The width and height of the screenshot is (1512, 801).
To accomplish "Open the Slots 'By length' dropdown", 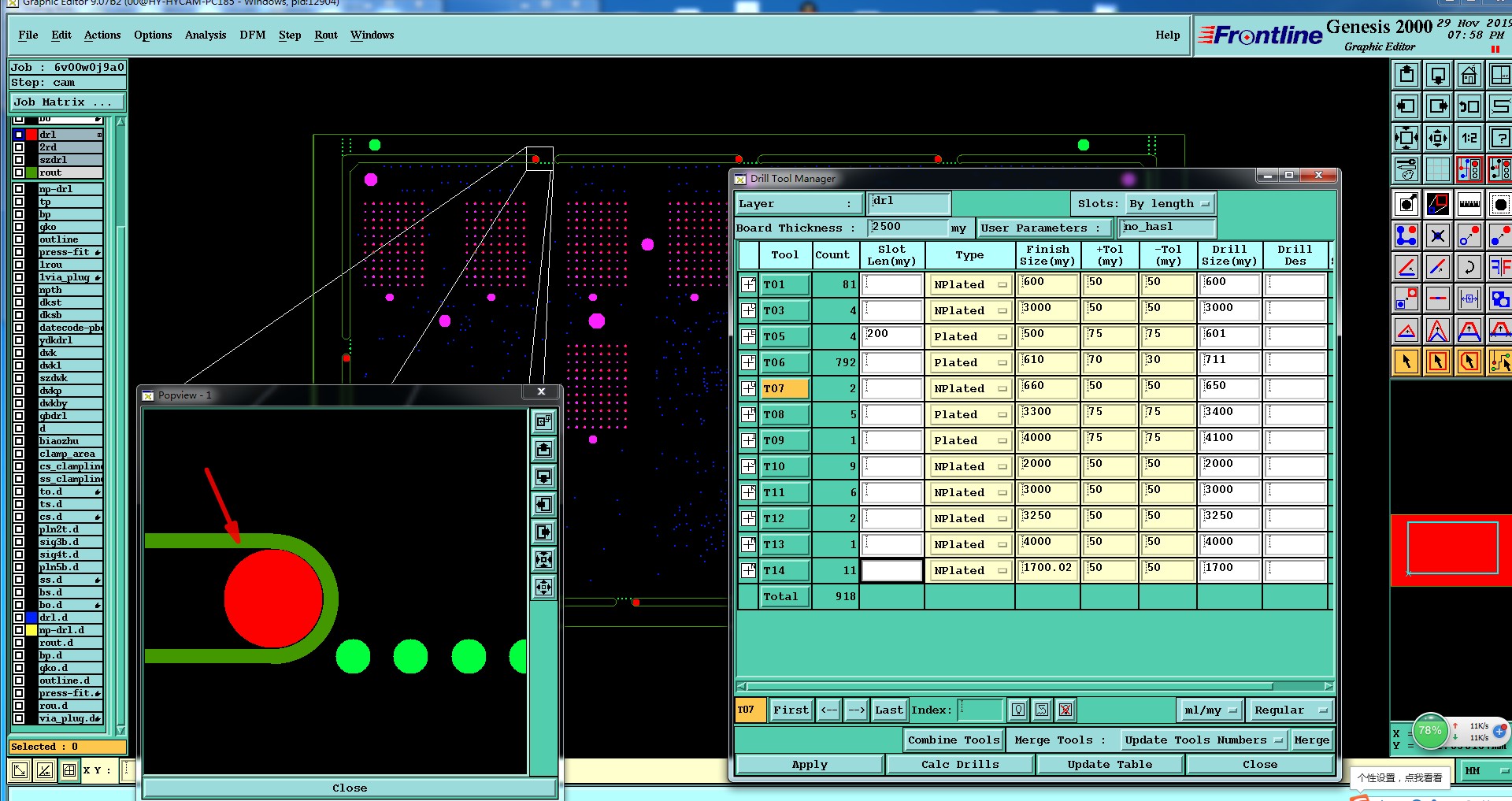I will point(1170,204).
